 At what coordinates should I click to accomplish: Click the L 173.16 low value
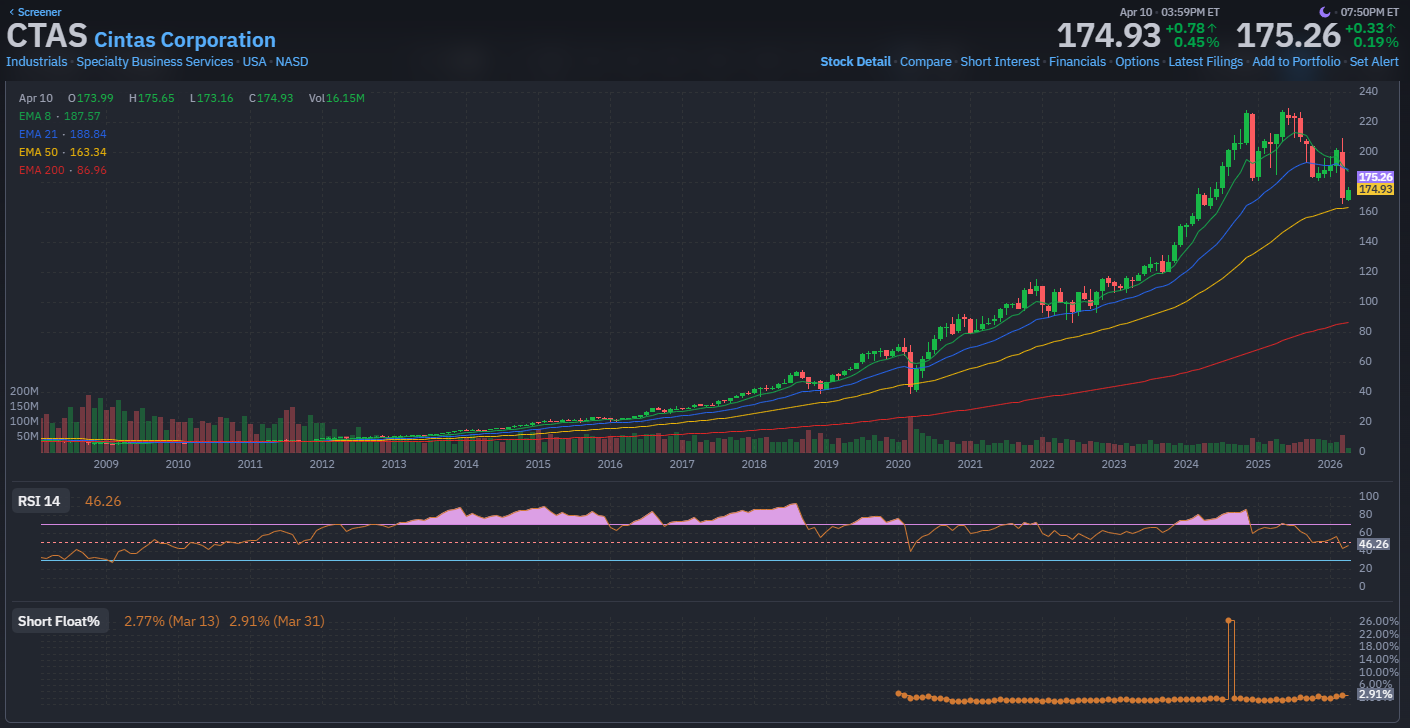click(212, 98)
